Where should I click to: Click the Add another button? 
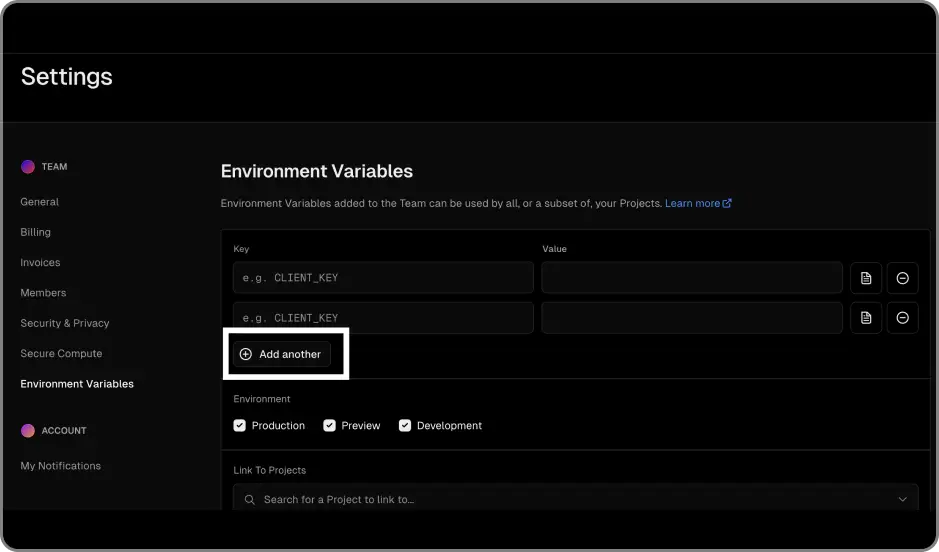point(281,354)
